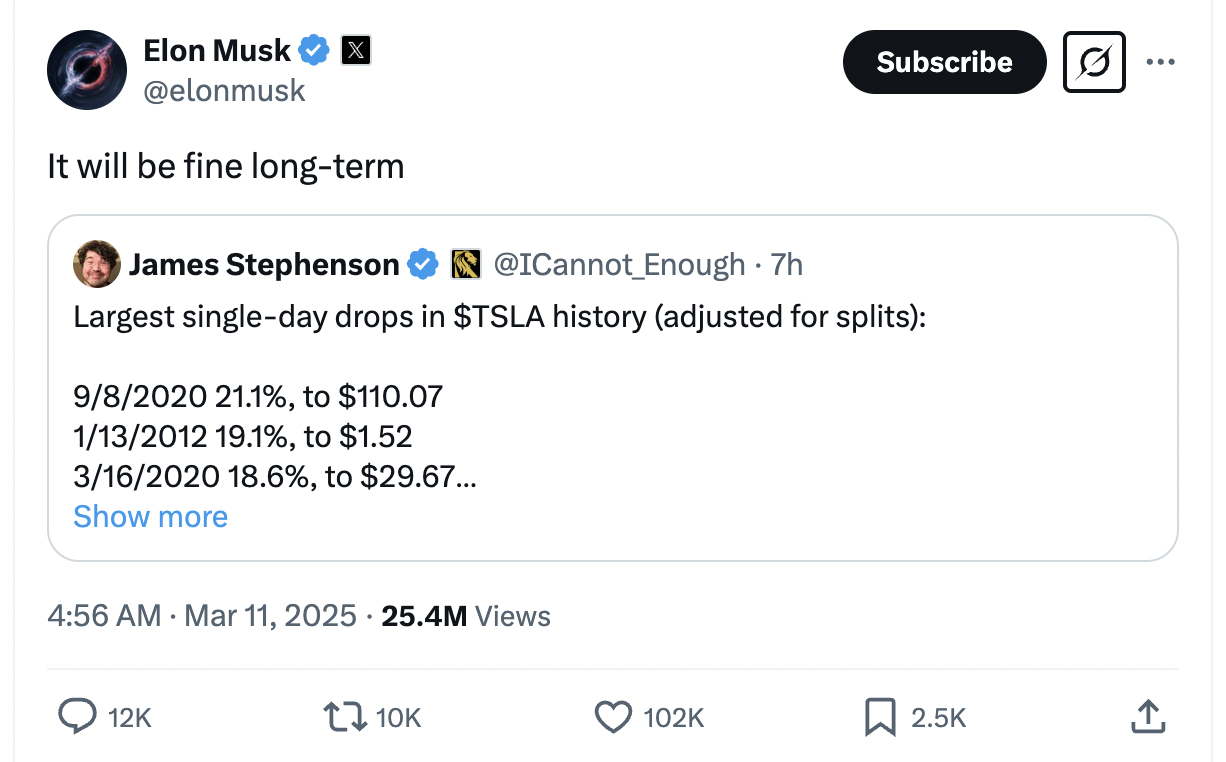This screenshot has width=1226, height=762.
Task: View the 25.4M Views analytics
Action: tap(466, 615)
